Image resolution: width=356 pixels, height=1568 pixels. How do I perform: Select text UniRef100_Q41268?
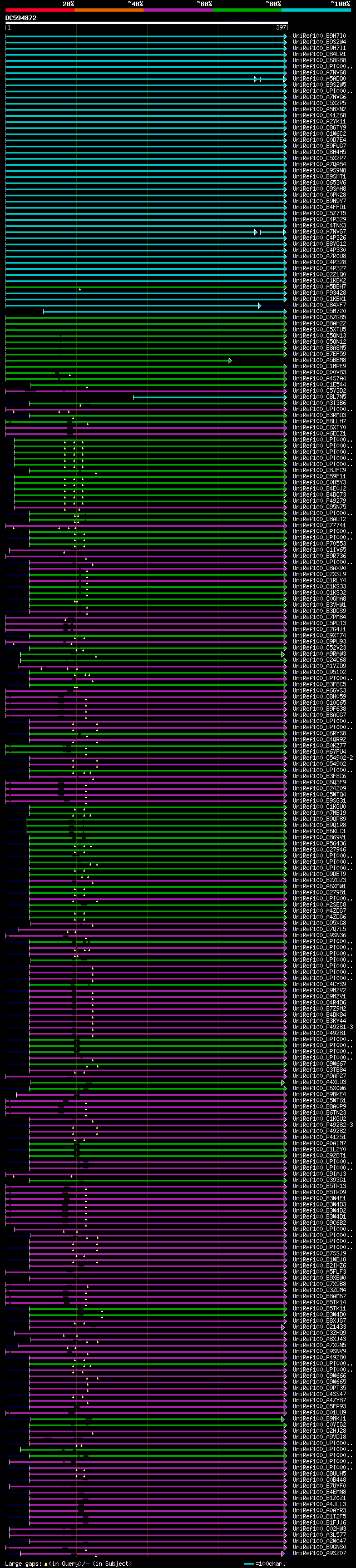tap(319, 115)
